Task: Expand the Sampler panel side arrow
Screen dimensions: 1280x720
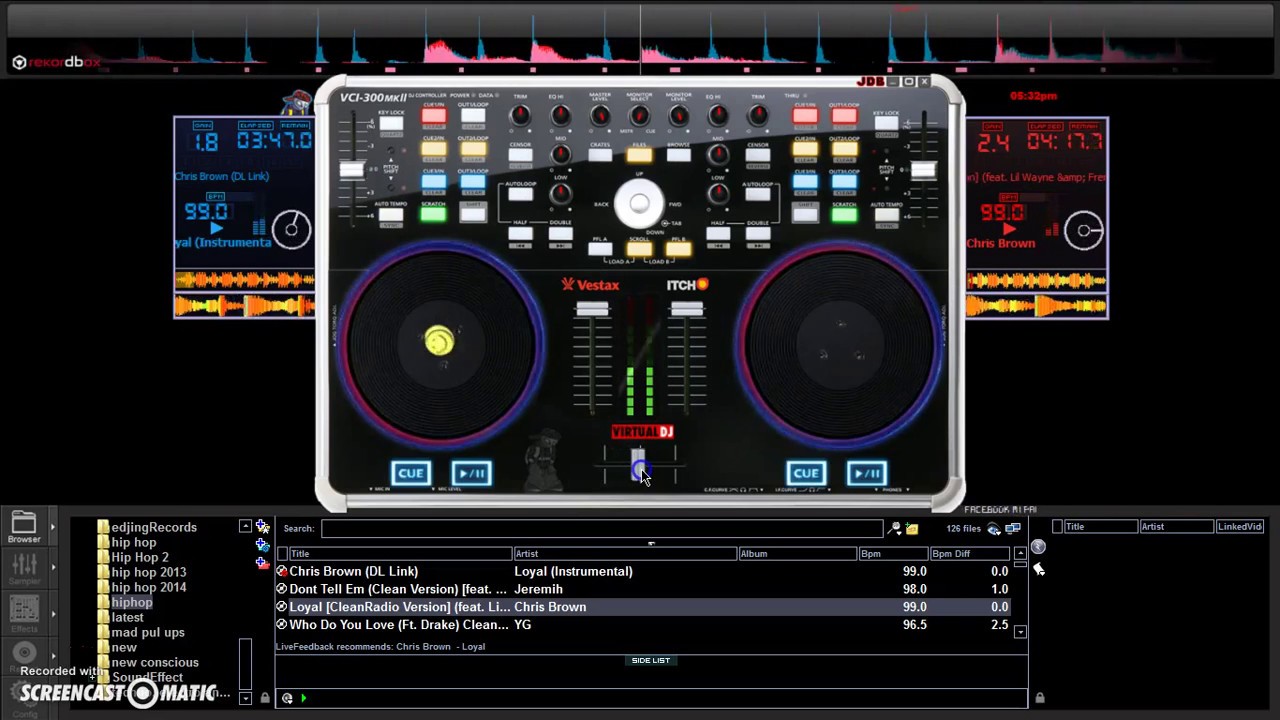Action: (53, 568)
